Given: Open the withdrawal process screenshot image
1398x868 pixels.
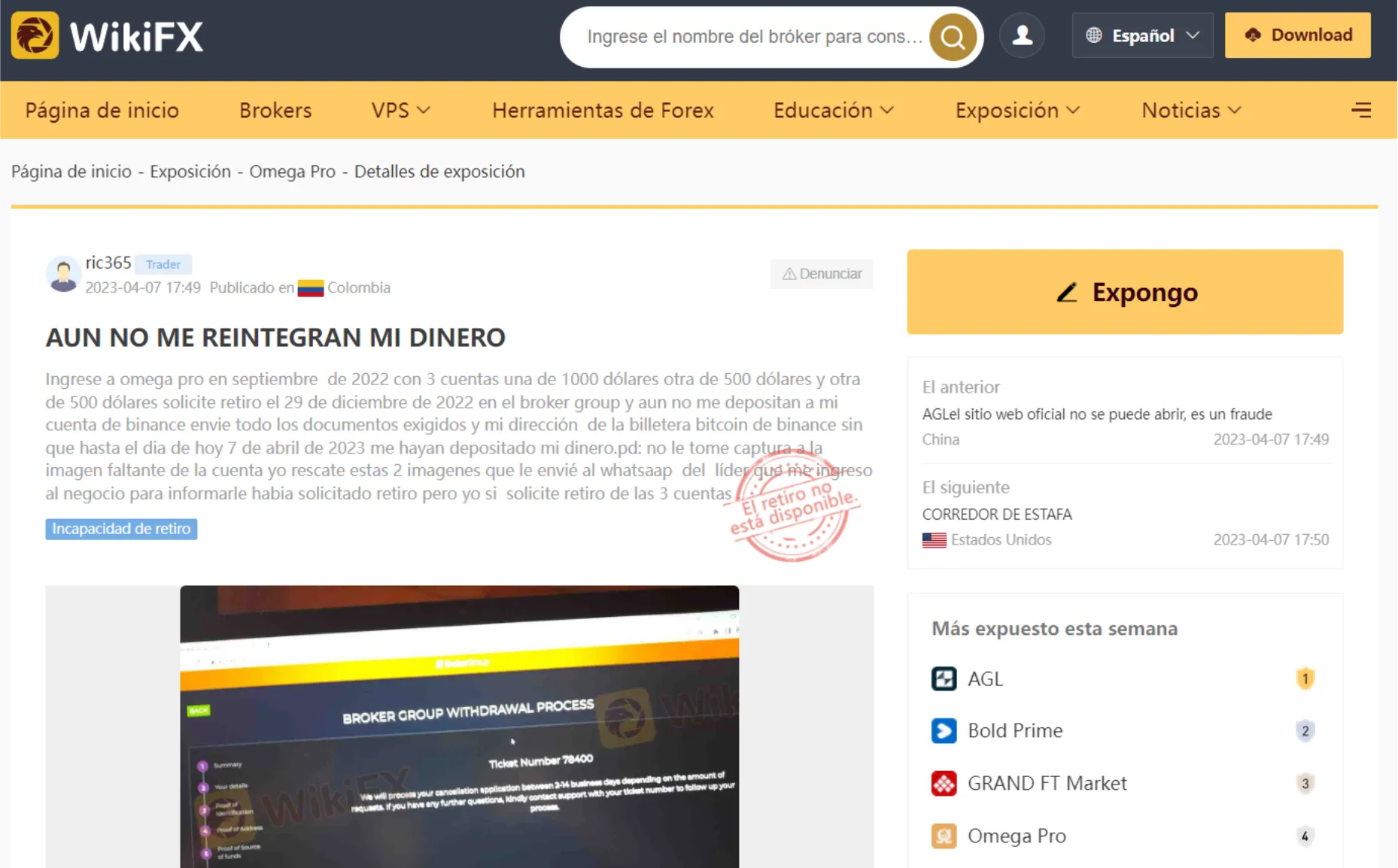Looking at the screenshot, I should coord(459,727).
